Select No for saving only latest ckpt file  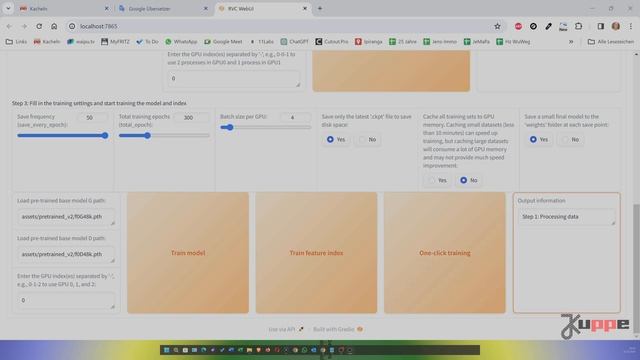[367, 140]
